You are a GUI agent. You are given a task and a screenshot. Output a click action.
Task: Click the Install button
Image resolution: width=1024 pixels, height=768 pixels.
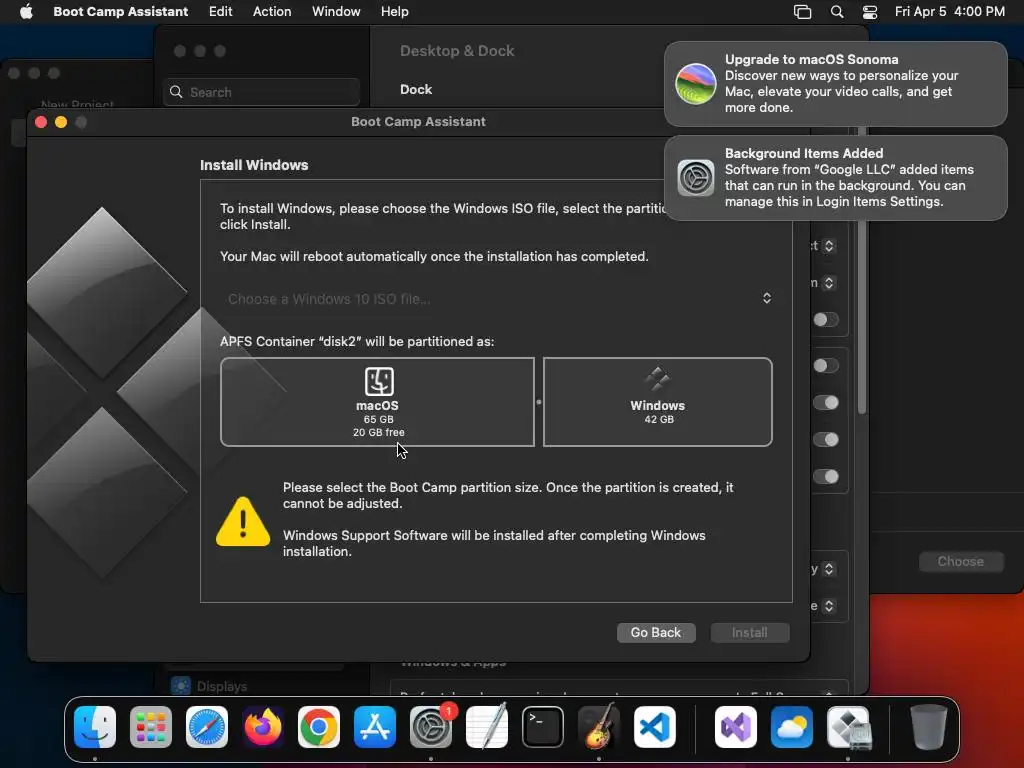[750, 632]
